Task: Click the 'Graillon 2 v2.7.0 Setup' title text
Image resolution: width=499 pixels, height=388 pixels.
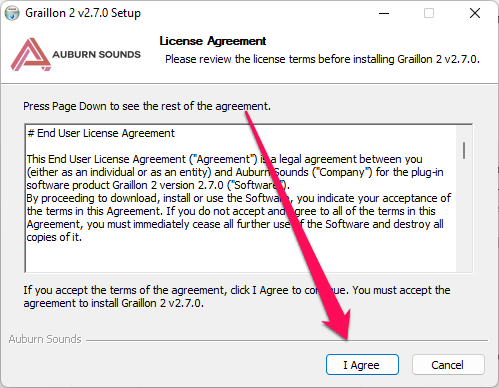Action: click(x=83, y=13)
